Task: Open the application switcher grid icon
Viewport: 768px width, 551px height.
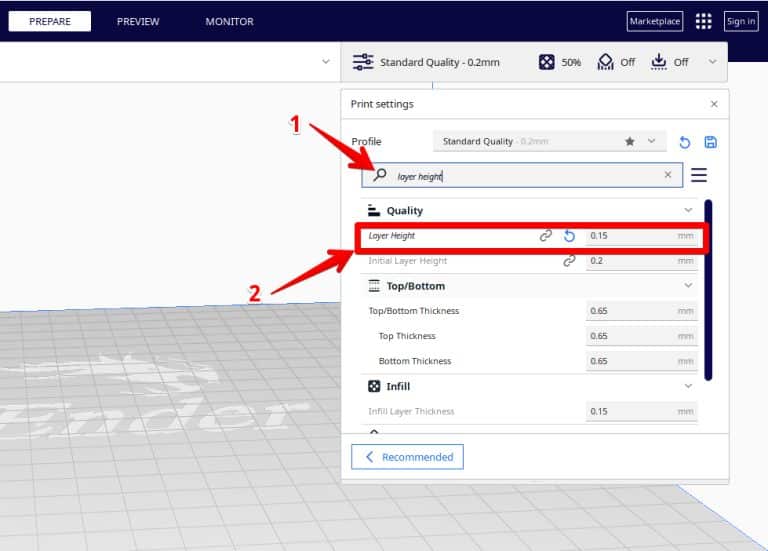Action: (704, 21)
